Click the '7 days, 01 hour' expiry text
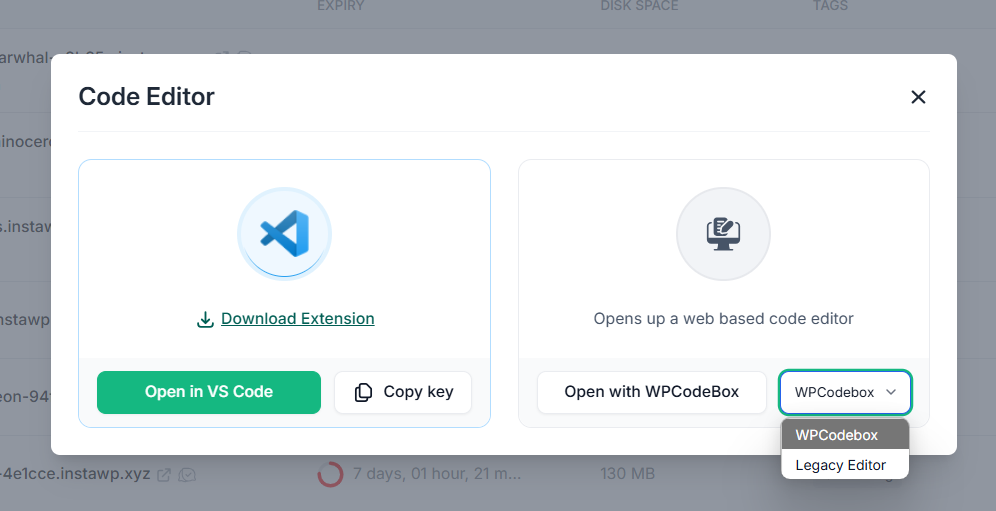996x511 pixels. point(438,474)
